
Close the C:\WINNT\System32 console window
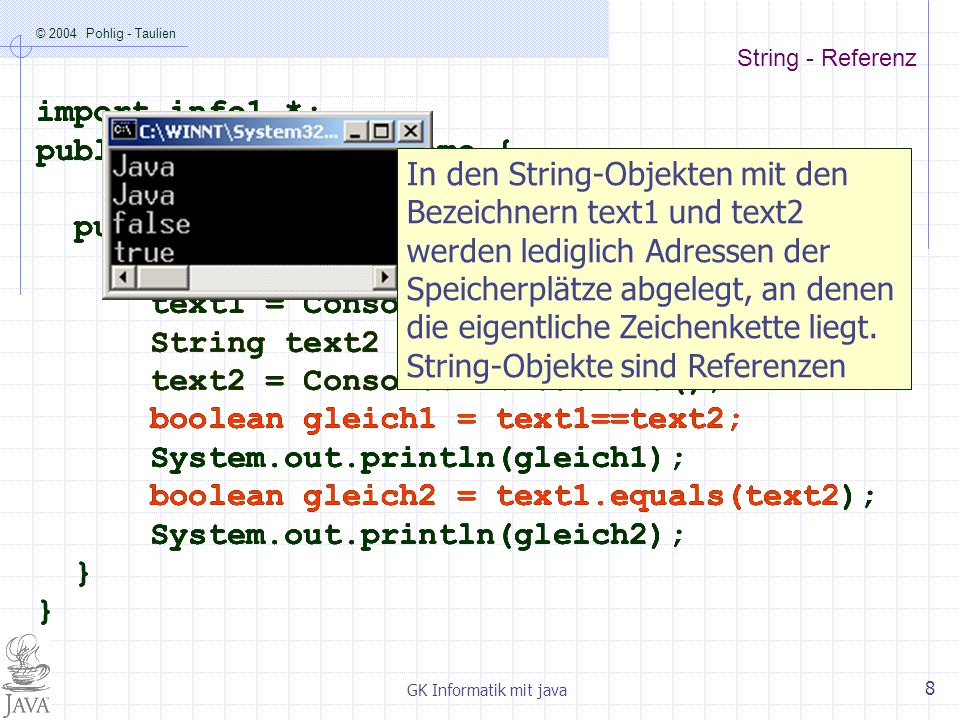[410, 132]
